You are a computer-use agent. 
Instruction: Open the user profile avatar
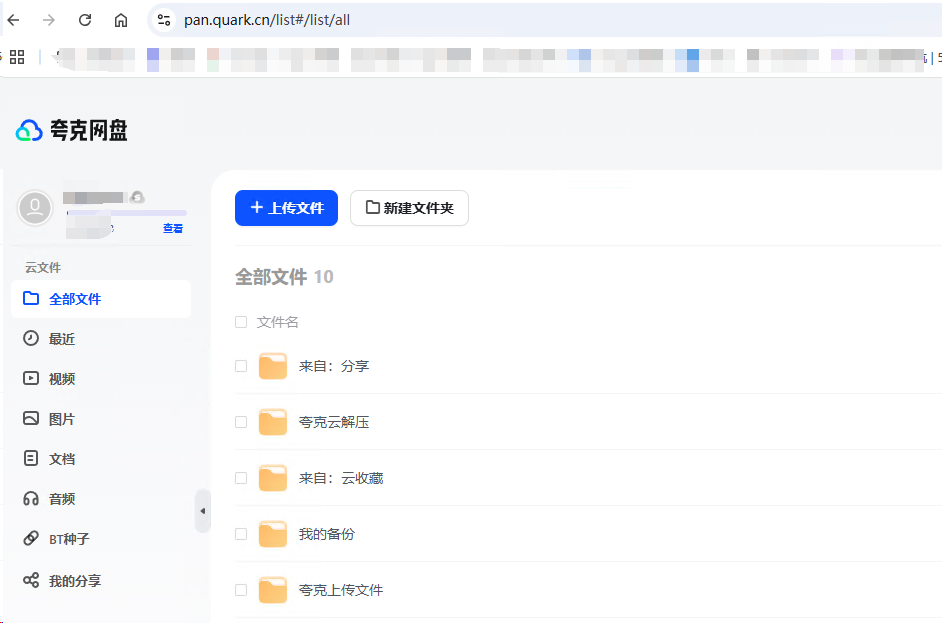click(x=35, y=208)
